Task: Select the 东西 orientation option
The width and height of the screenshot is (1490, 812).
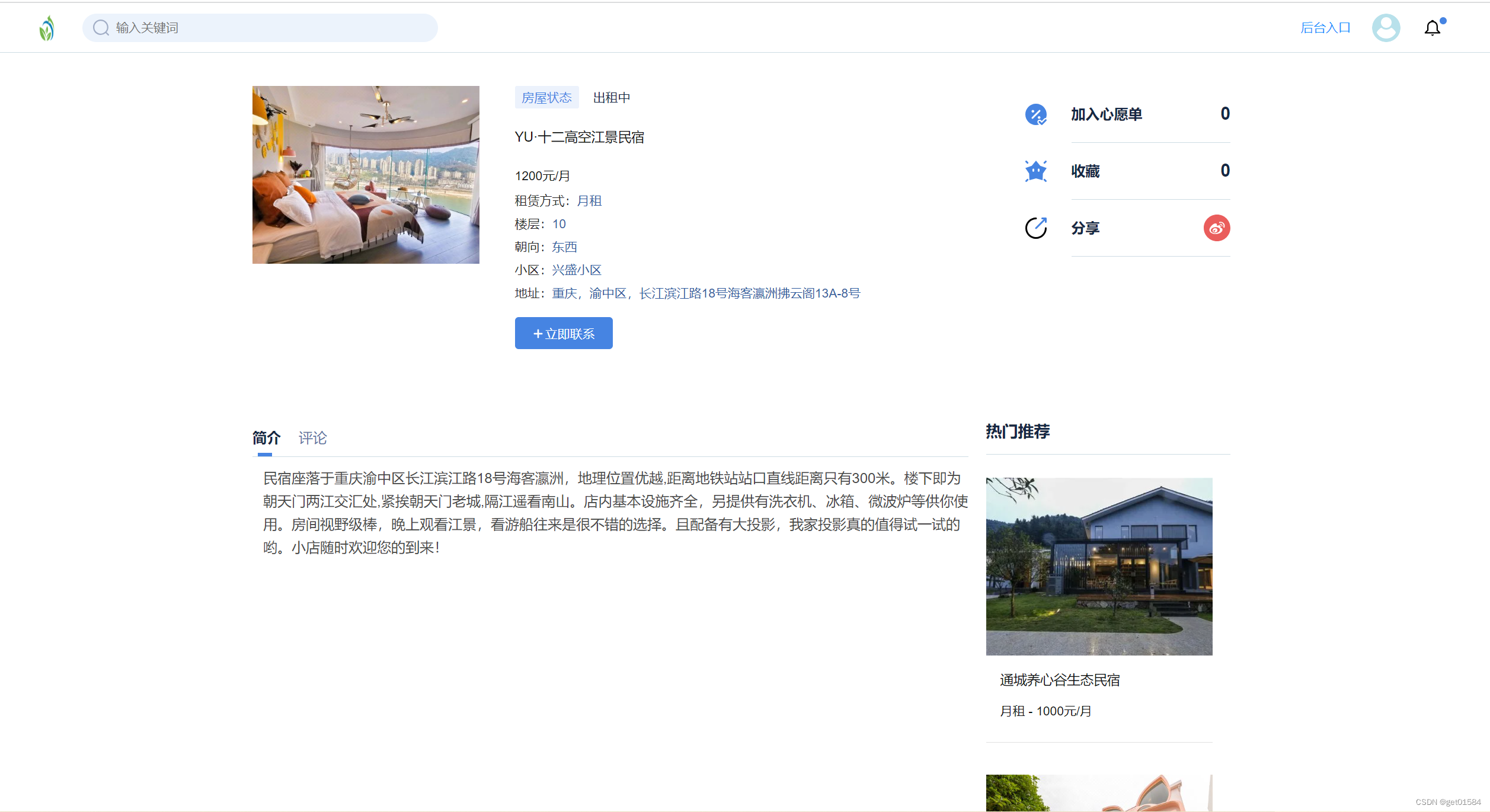Action: 564,247
